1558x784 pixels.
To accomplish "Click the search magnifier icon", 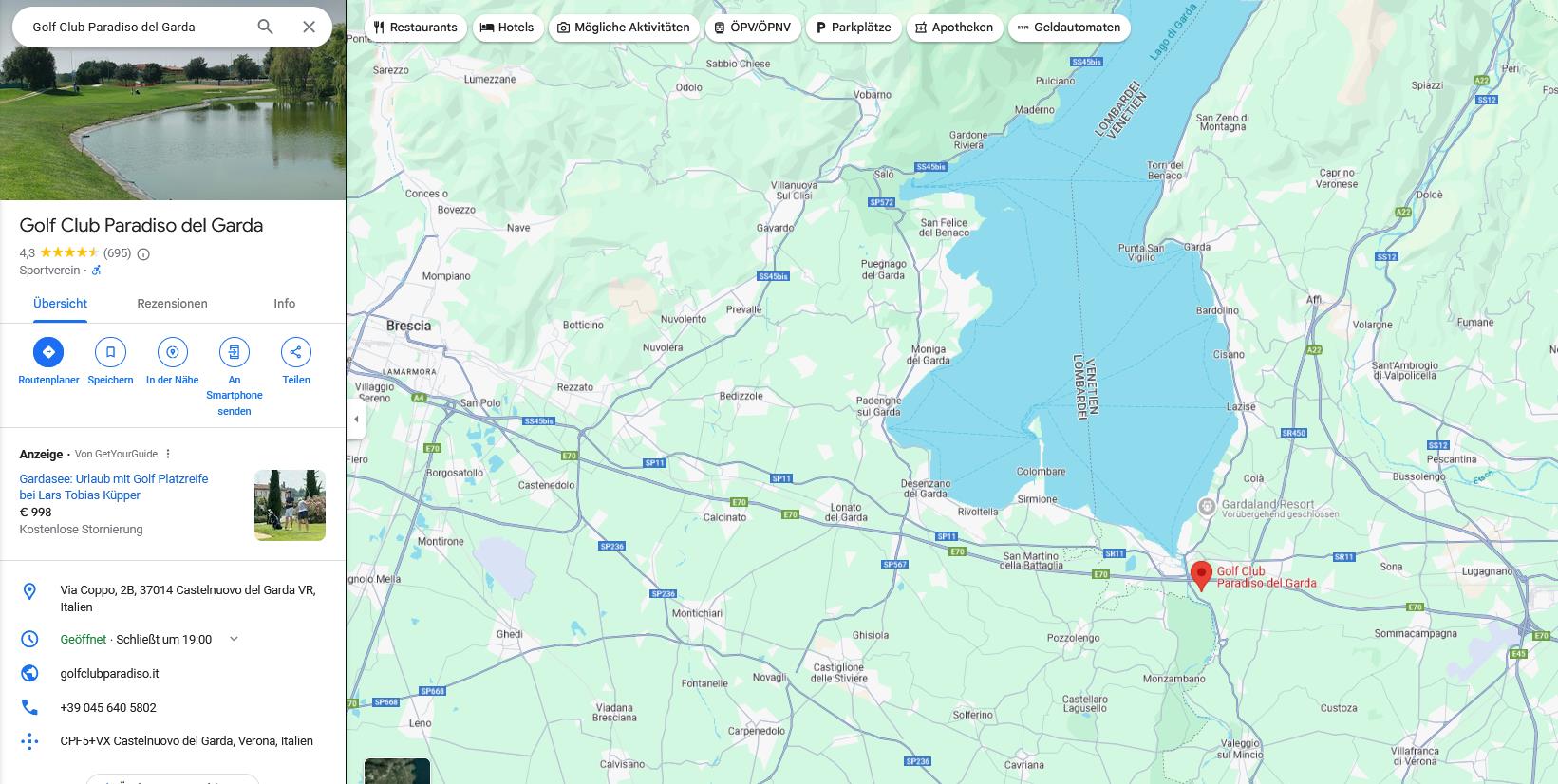I will [265, 27].
